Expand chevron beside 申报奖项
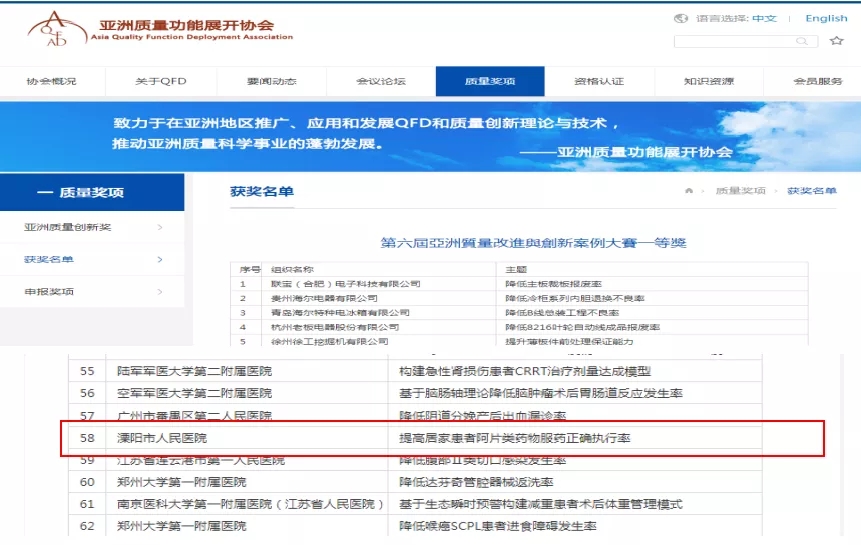The height and width of the screenshot is (545, 861). click(160, 291)
